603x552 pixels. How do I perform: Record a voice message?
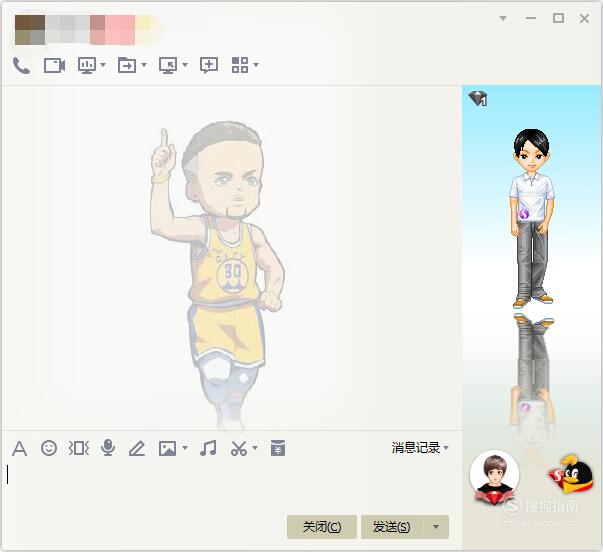(108, 448)
